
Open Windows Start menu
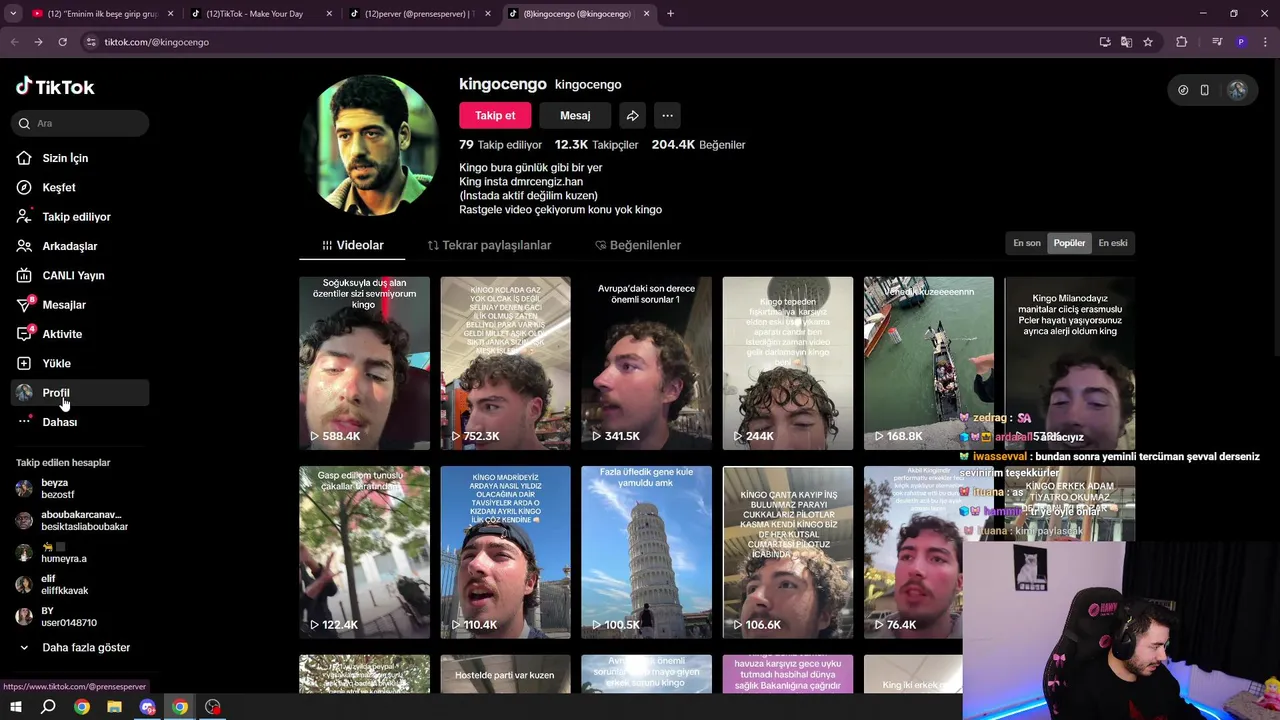point(16,707)
